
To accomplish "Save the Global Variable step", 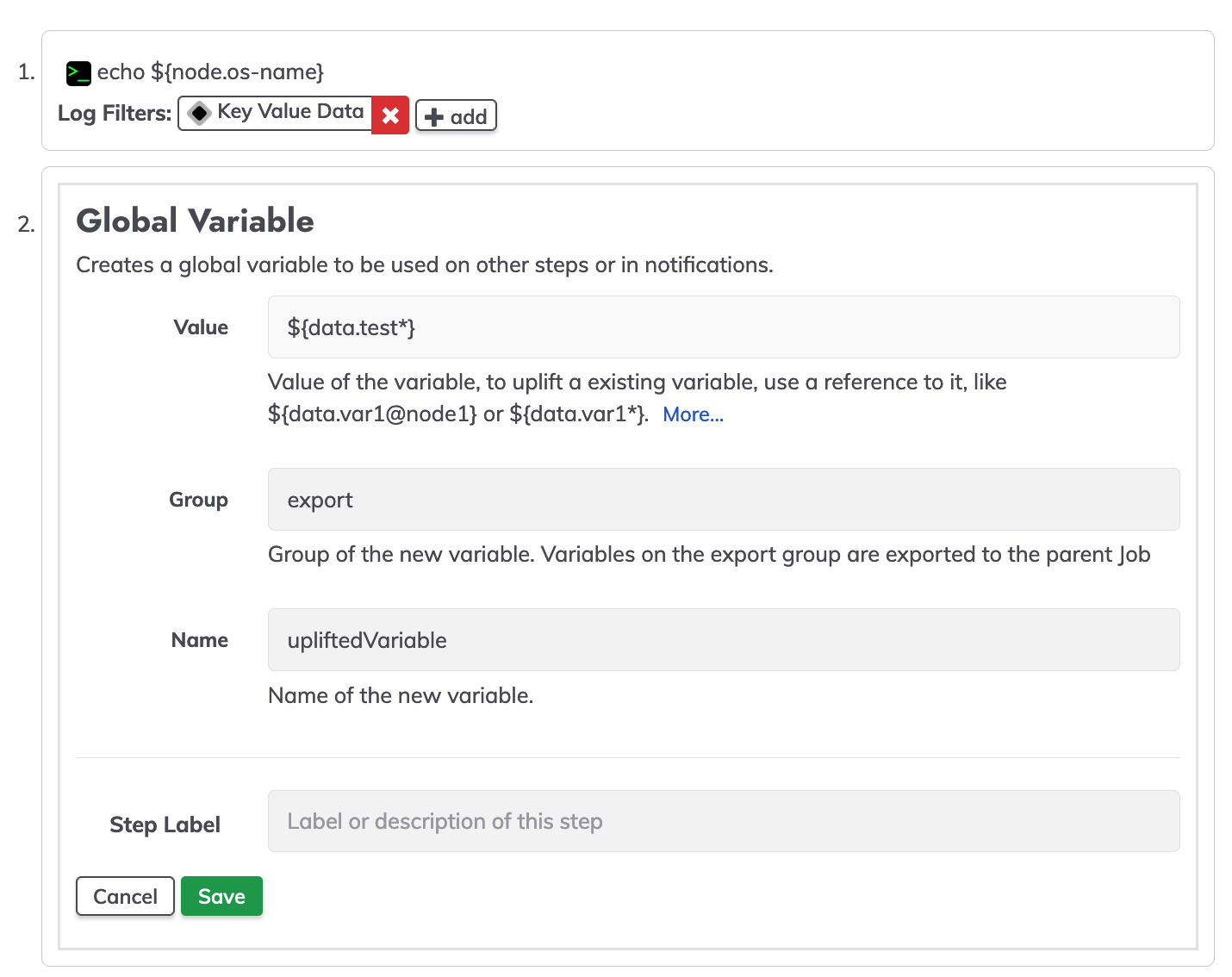I will click(x=221, y=896).
